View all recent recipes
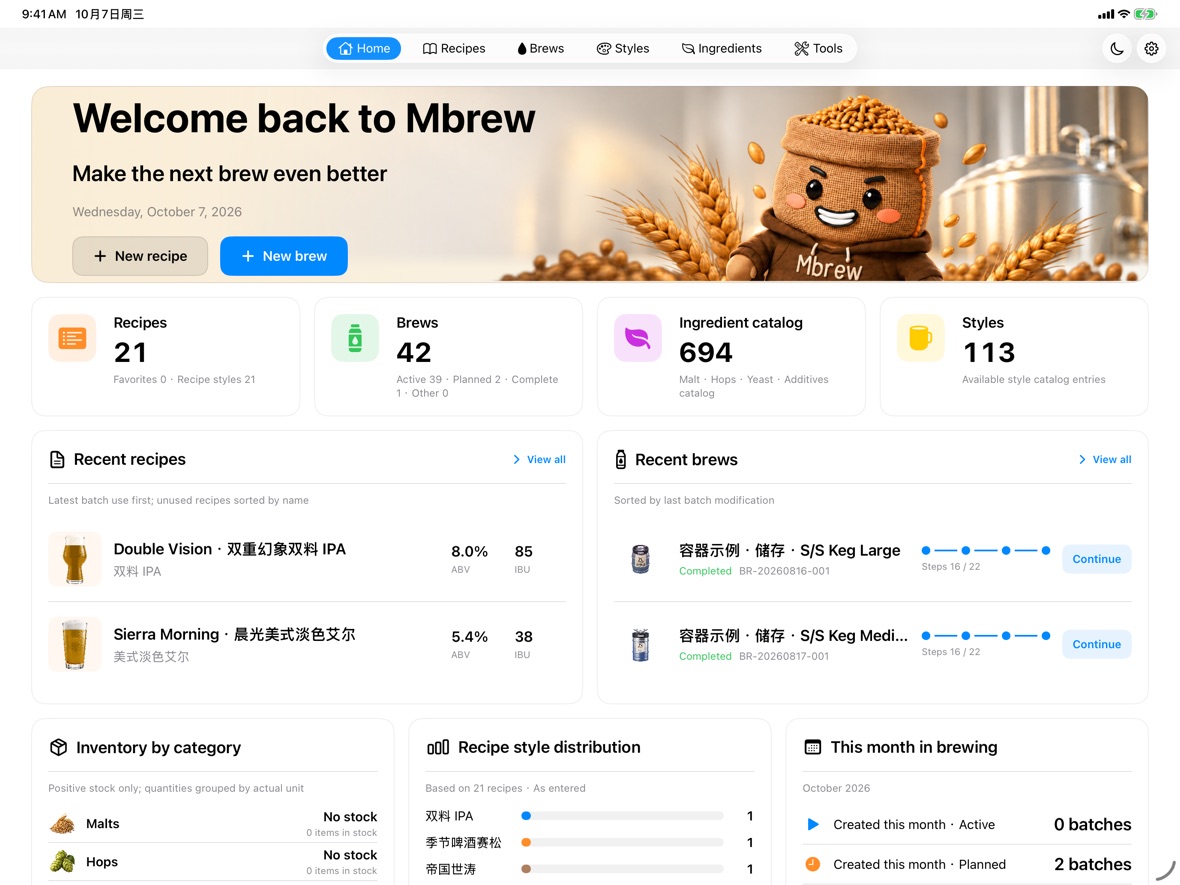Image resolution: width=1180 pixels, height=885 pixels. (x=540, y=460)
